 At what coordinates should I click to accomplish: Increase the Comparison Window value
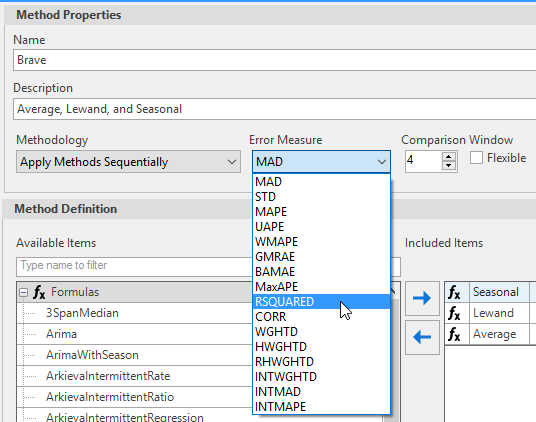[x=448, y=157]
